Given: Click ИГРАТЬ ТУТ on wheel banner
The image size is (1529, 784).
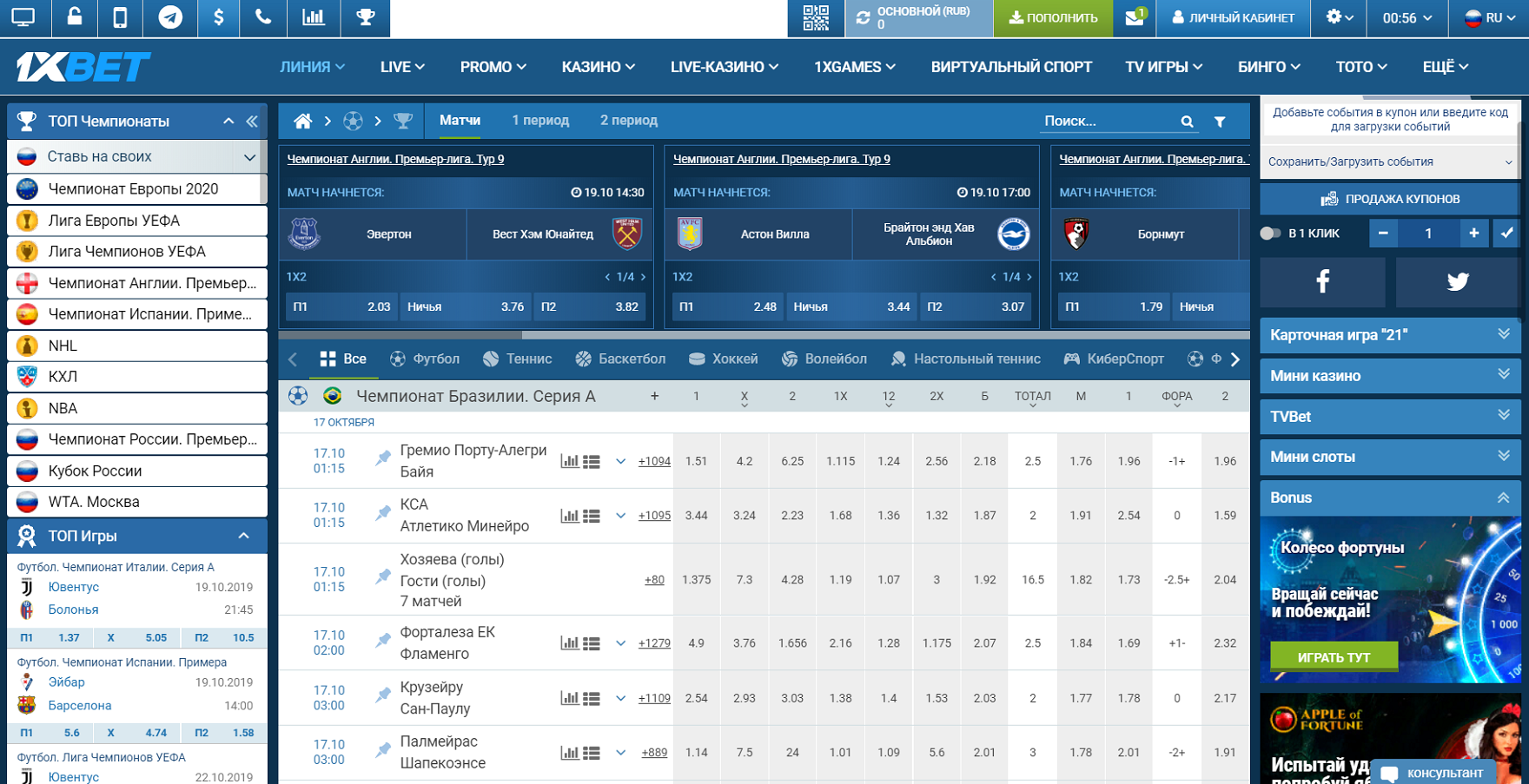Looking at the screenshot, I should pyautogui.click(x=1334, y=657).
